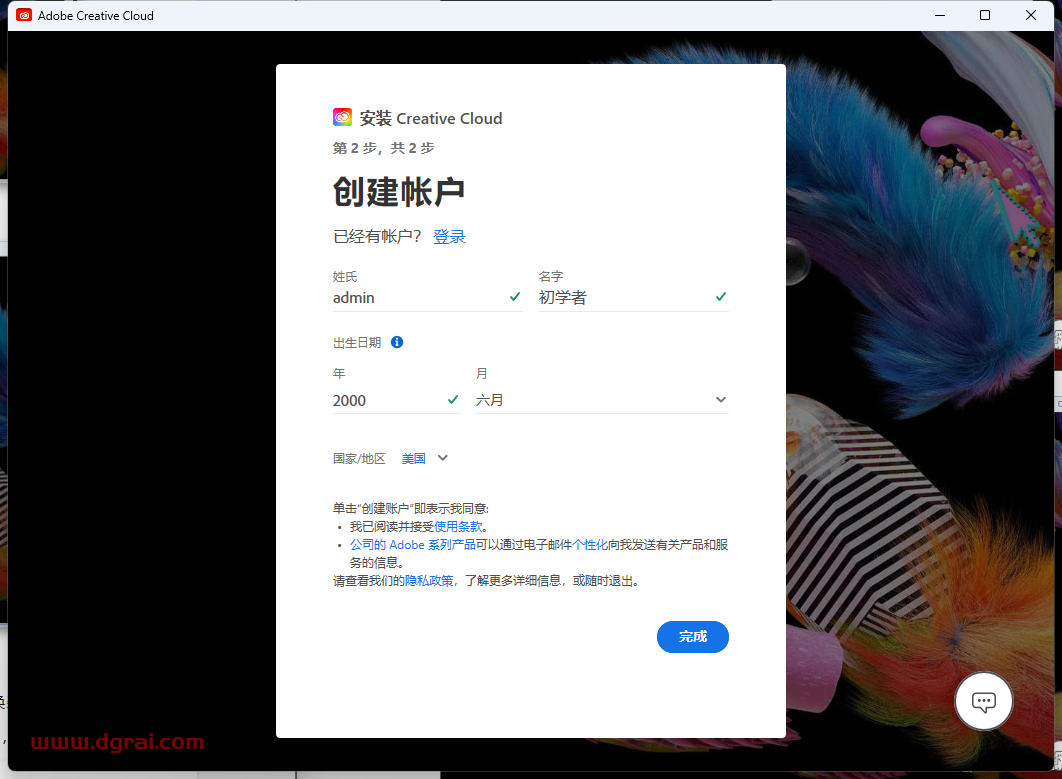Image resolution: width=1062 pixels, height=779 pixels.
Task: Open the chat bubble support icon
Action: 984,702
